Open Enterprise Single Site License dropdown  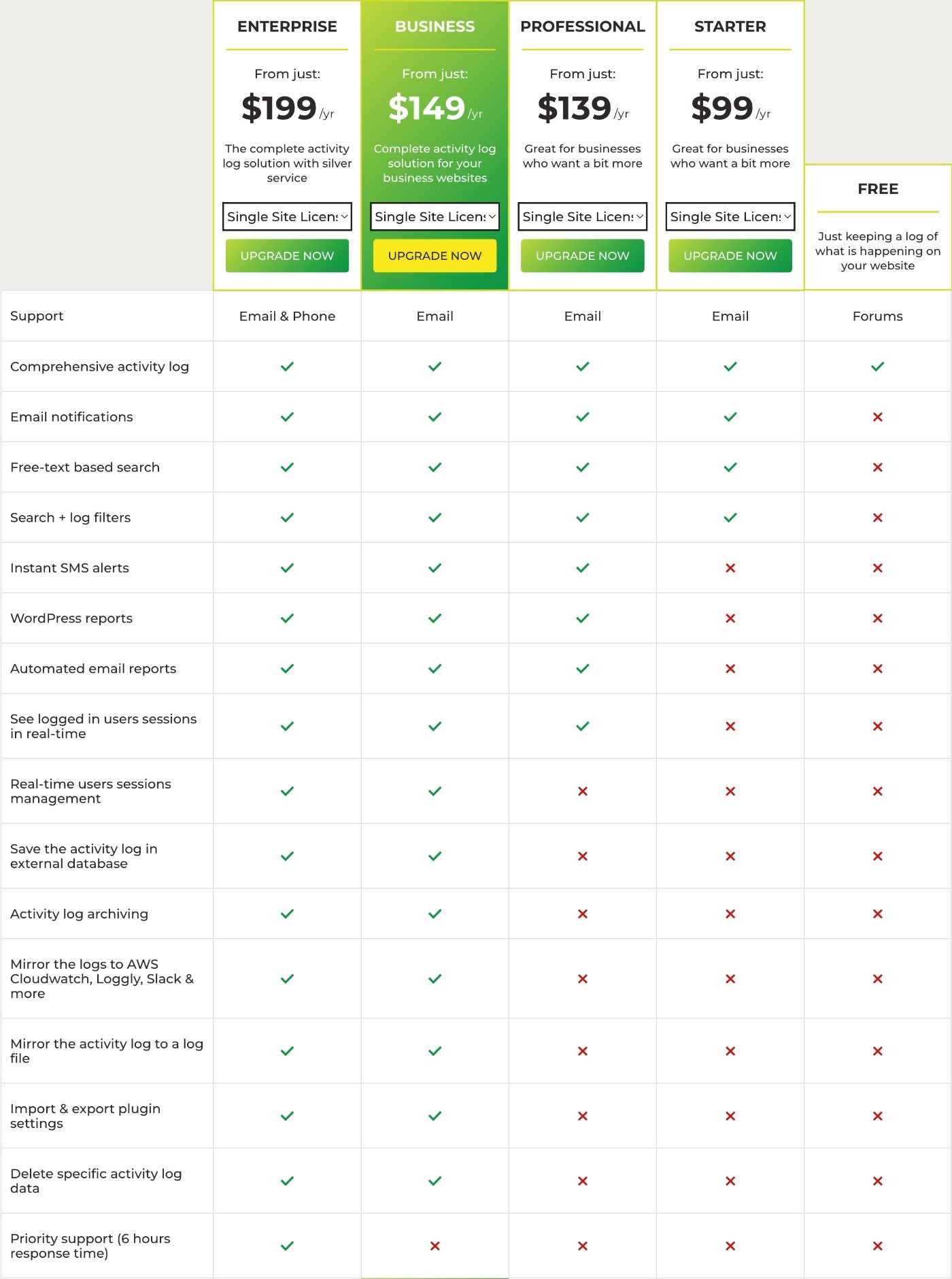click(x=287, y=216)
